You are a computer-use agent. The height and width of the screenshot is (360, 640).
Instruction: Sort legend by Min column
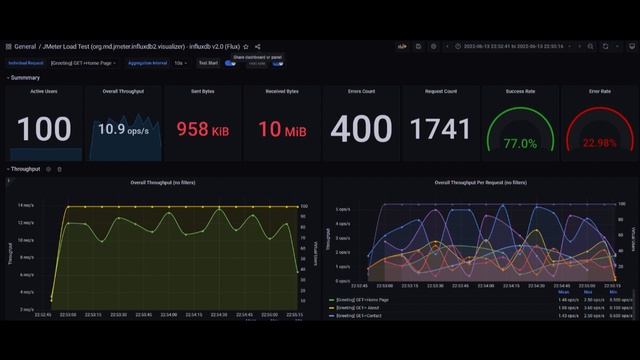(613, 292)
